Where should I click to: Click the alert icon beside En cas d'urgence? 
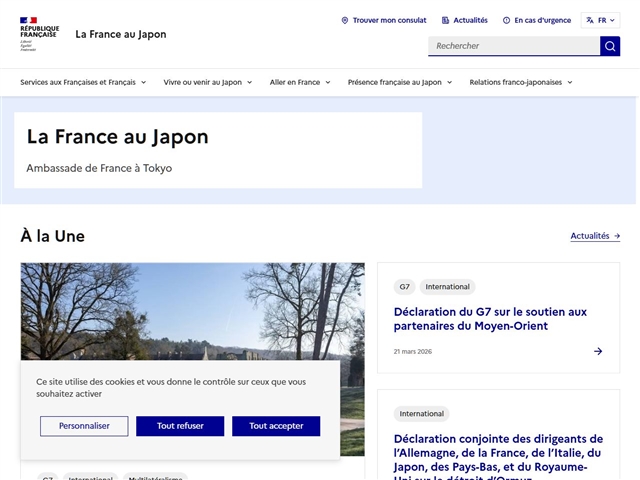(507, 20)
